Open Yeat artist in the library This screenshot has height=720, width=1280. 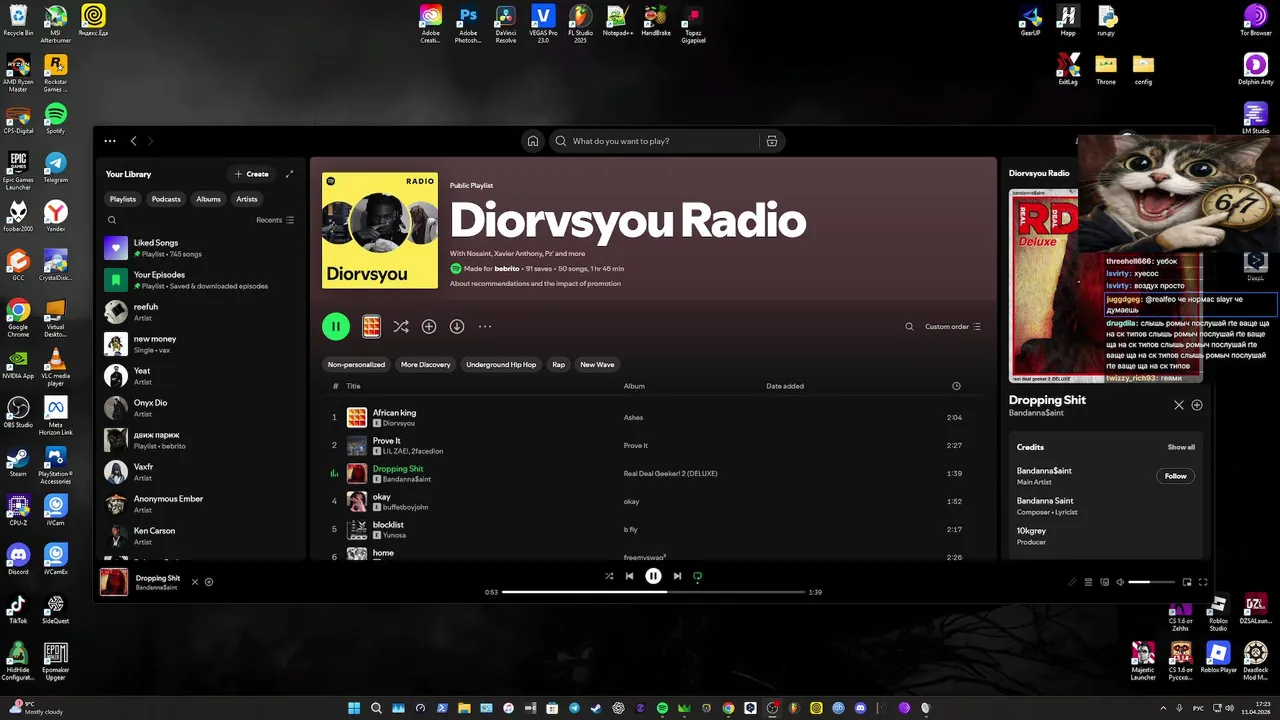201,376
